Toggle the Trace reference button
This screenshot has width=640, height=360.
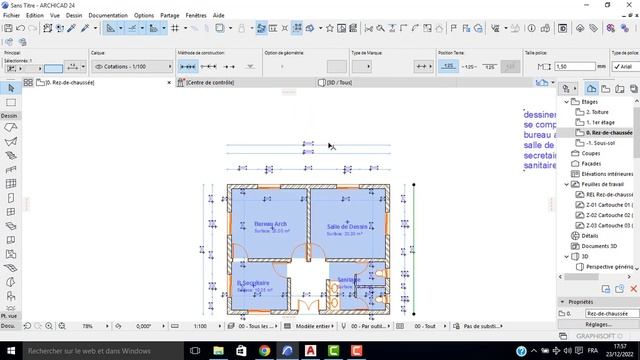coord(220,28)
